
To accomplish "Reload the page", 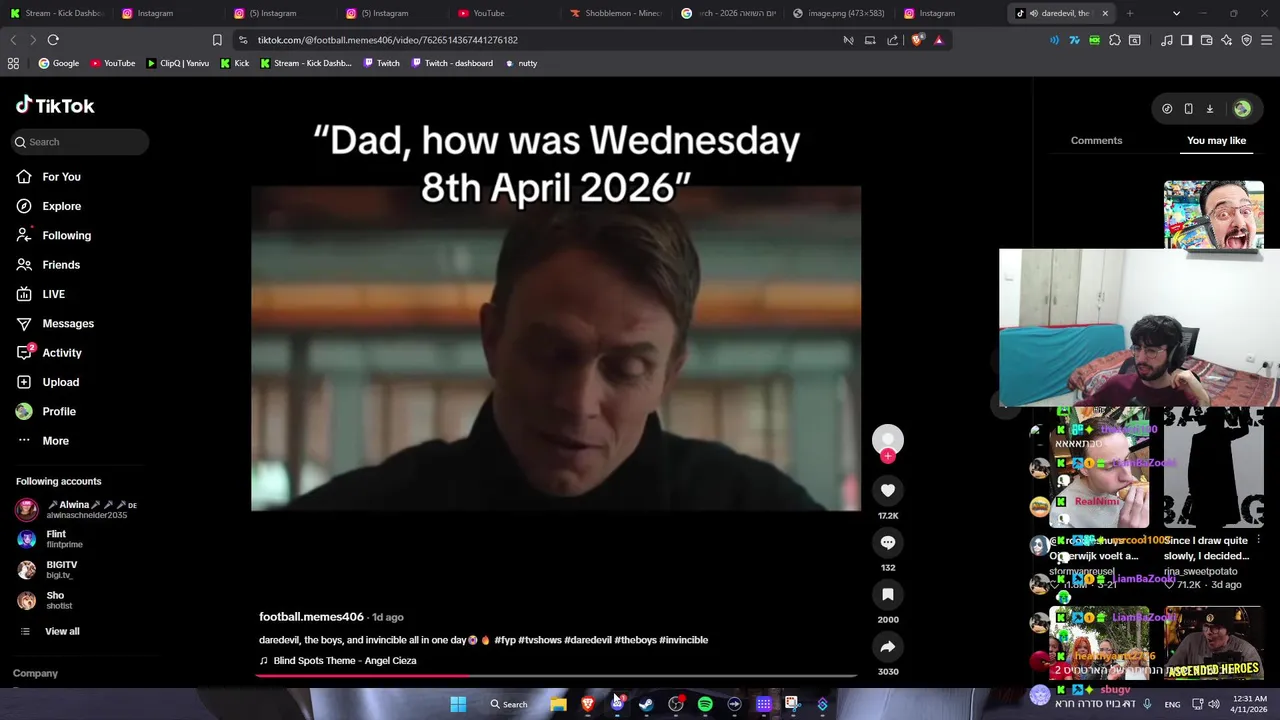I will pyautogui.click(x=53, y=40).
